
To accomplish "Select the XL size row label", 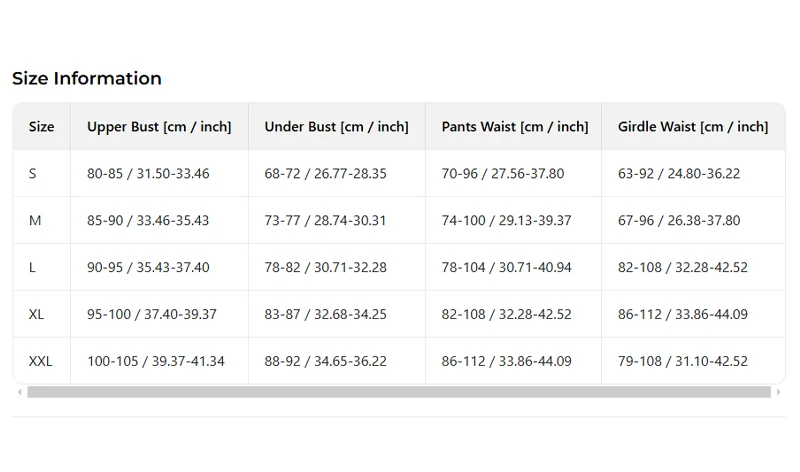I will 36,314.
